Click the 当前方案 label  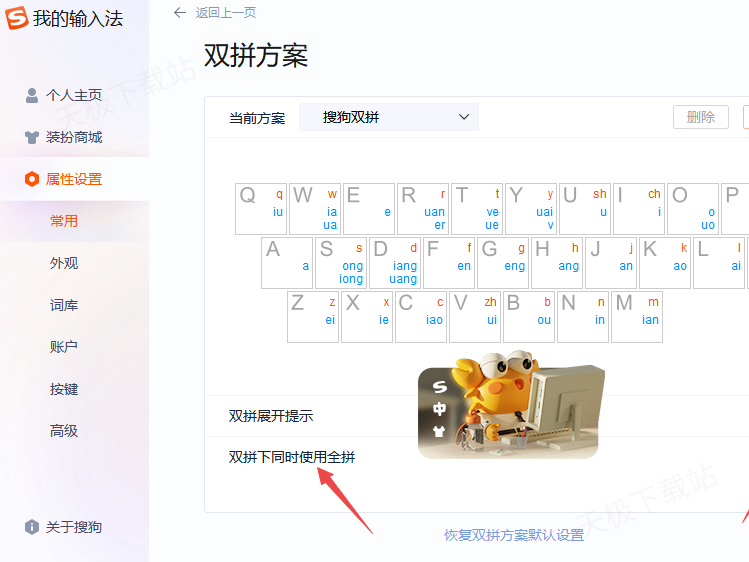pos(257,118)
